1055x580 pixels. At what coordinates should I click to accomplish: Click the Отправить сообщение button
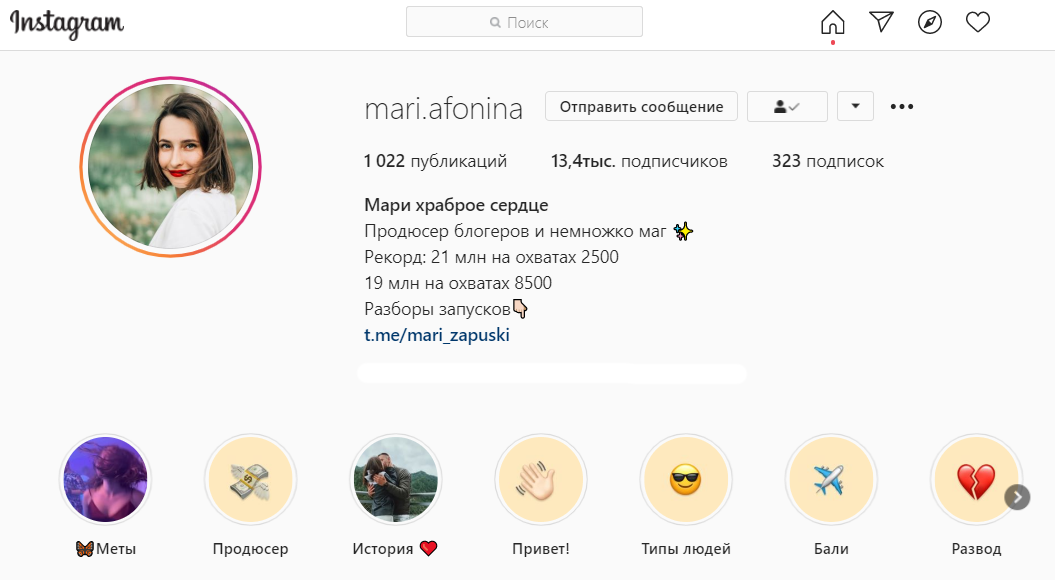pos(641,106)
